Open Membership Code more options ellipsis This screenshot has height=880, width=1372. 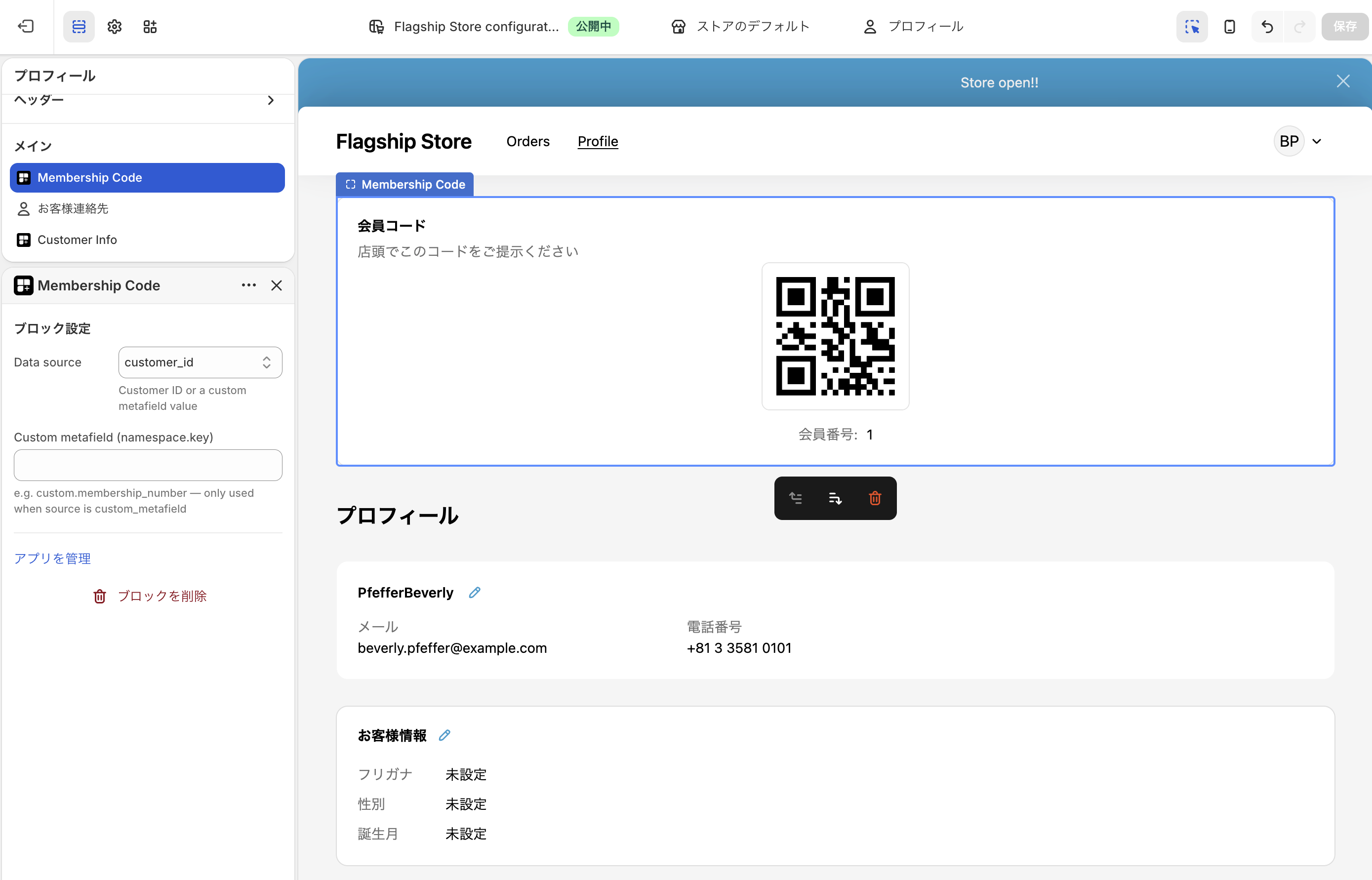point(248,285)
